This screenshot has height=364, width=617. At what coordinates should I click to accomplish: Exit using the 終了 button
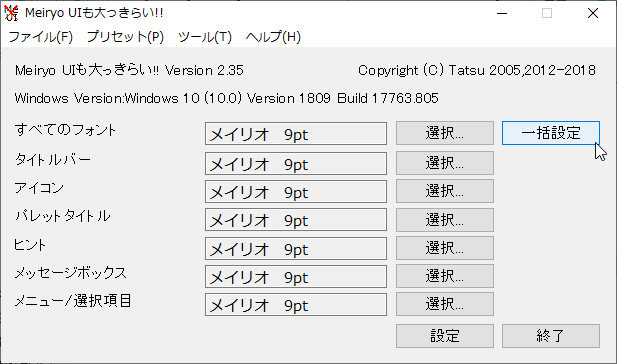pos(551,336)
